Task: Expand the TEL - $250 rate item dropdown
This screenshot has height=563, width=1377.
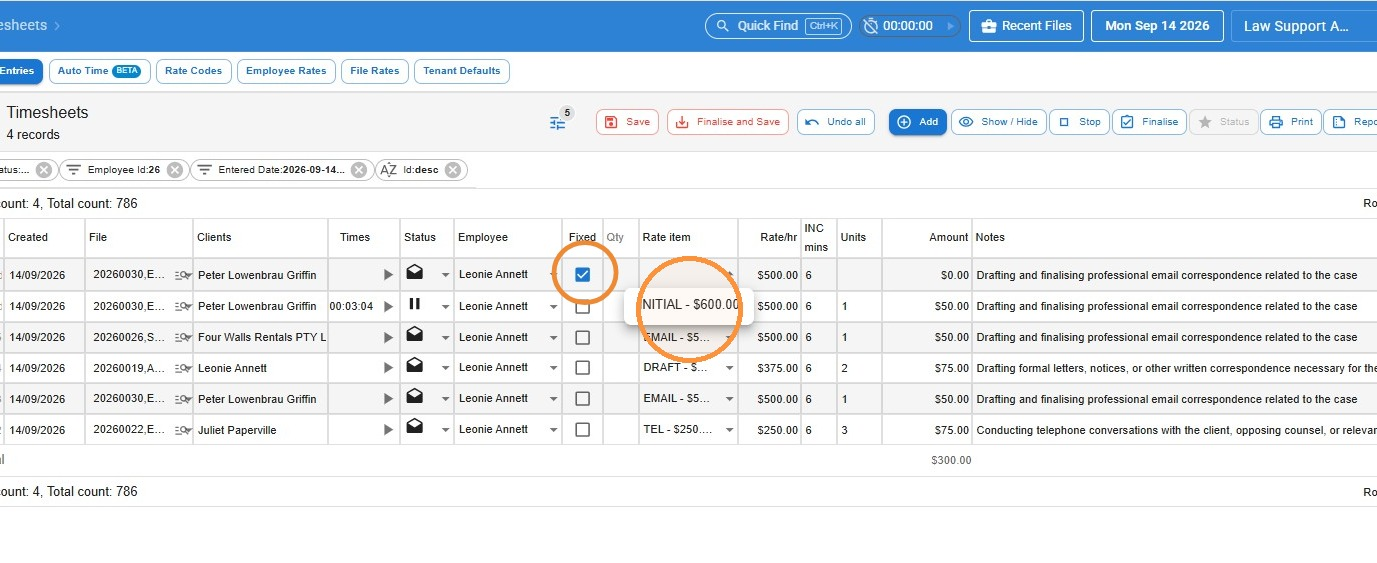Action: coord(729,430)
